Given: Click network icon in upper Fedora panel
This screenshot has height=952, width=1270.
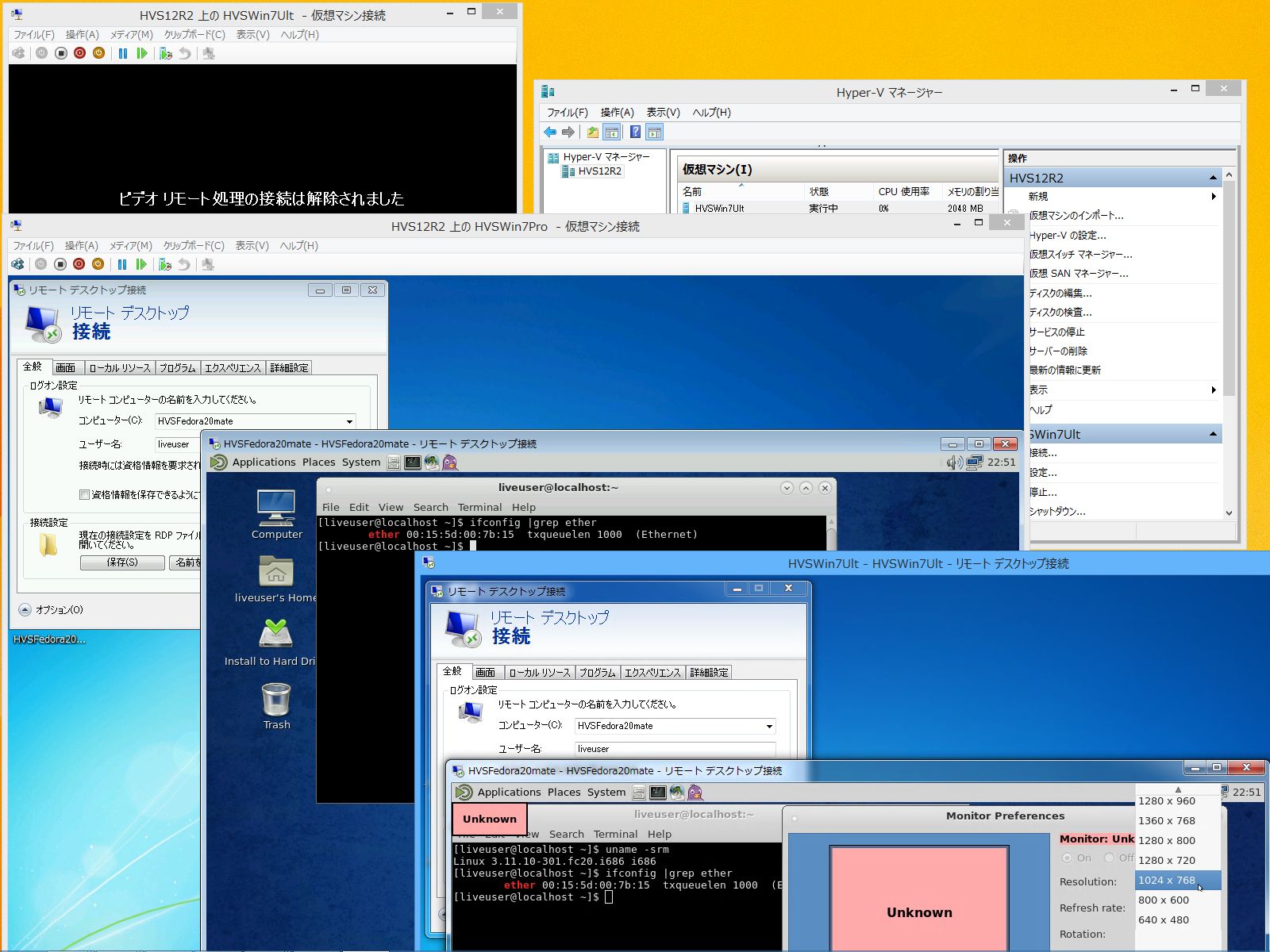Looking at the screenshot, I should [974, 462].
